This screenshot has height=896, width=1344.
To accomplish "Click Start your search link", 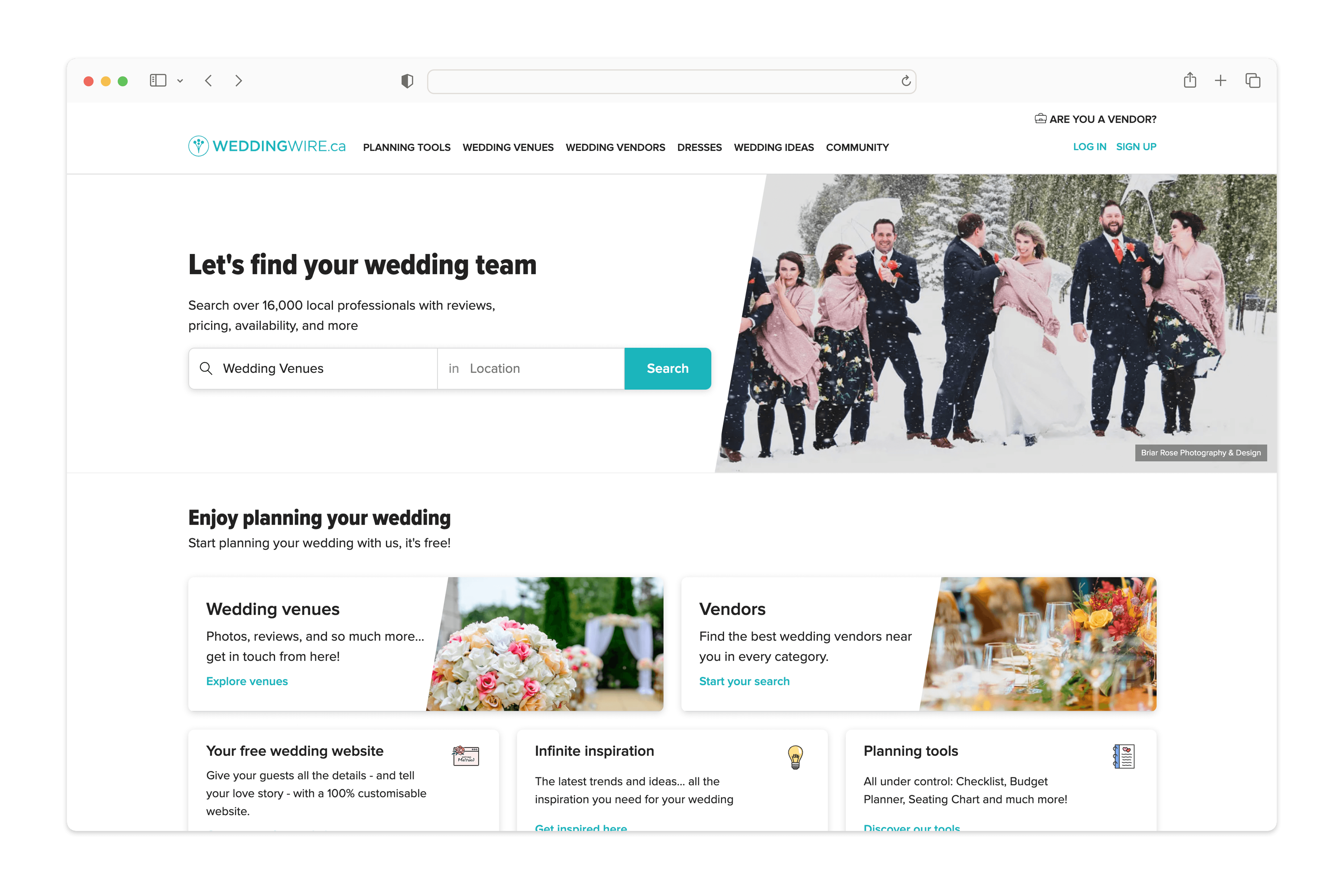I will tap(744, 681).
